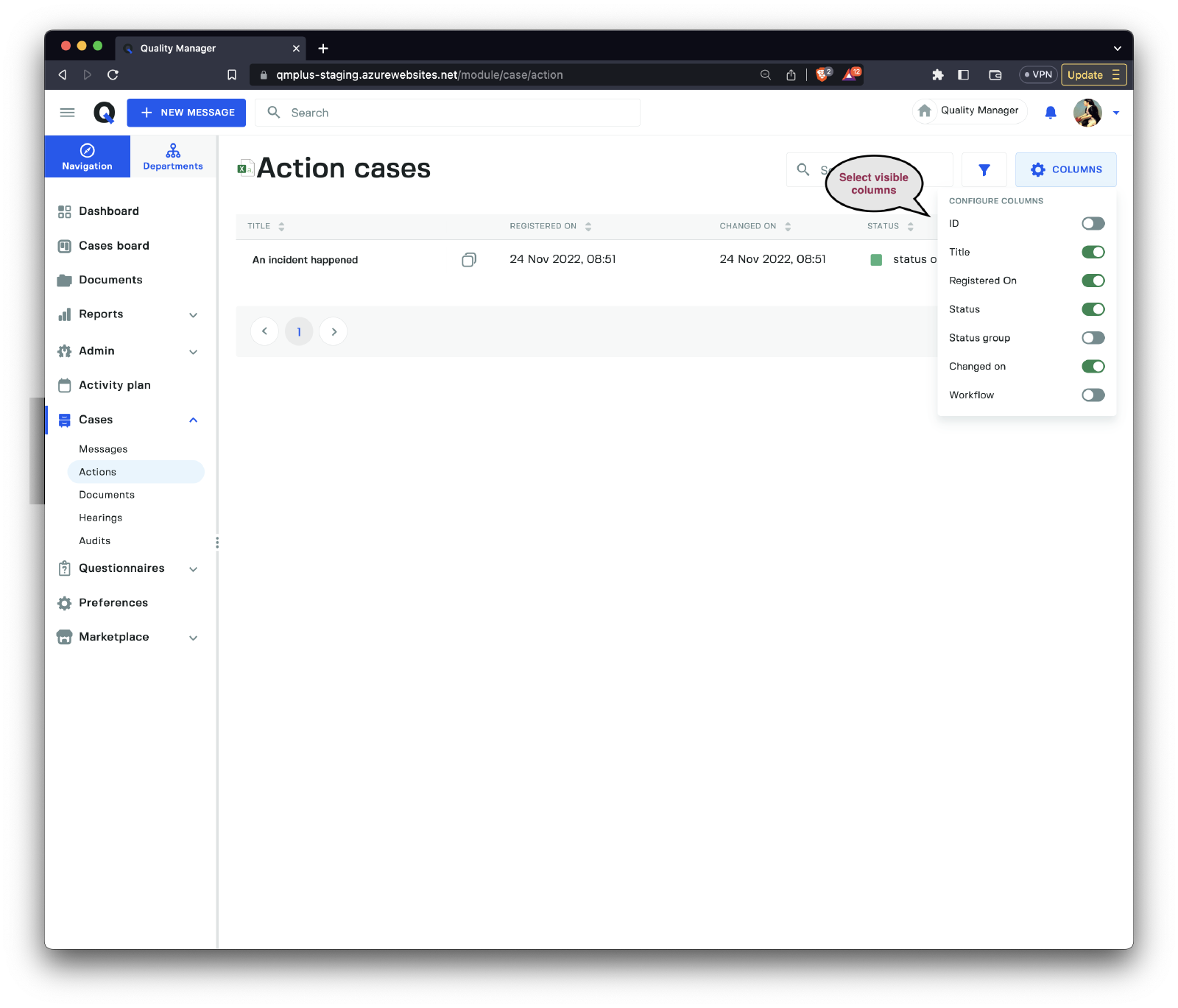
Task: Open browser extensions puzzle icon
Action: click(x=937, y=75)
